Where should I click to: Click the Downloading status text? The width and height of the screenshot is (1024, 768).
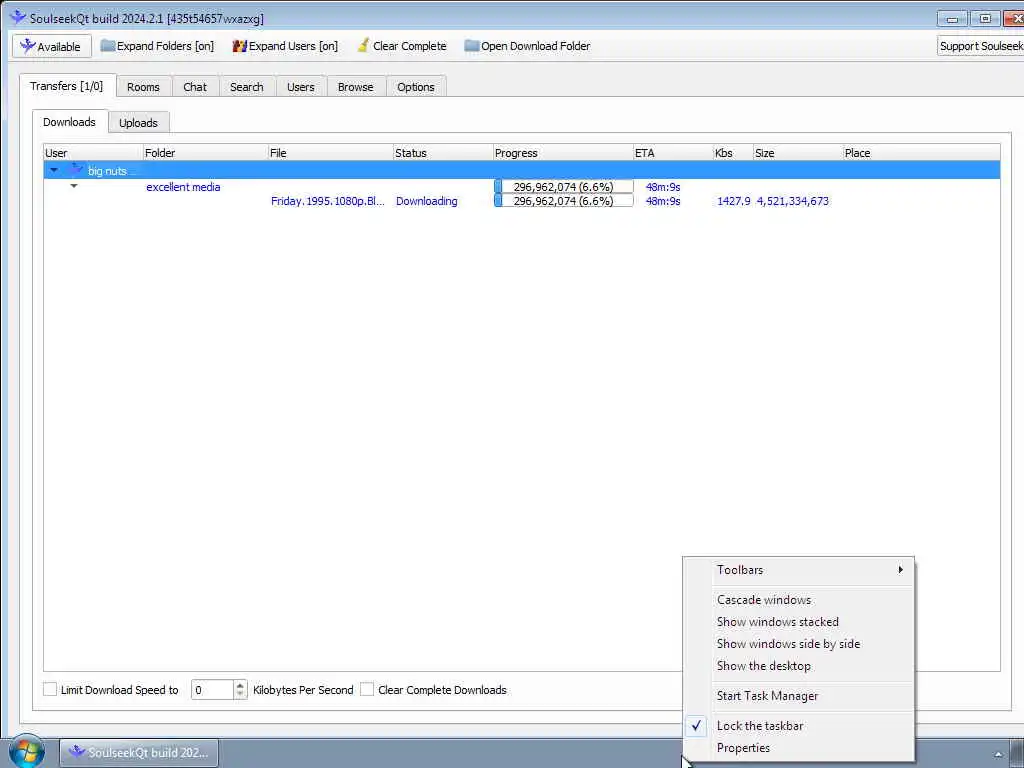(x=426, y=201)
